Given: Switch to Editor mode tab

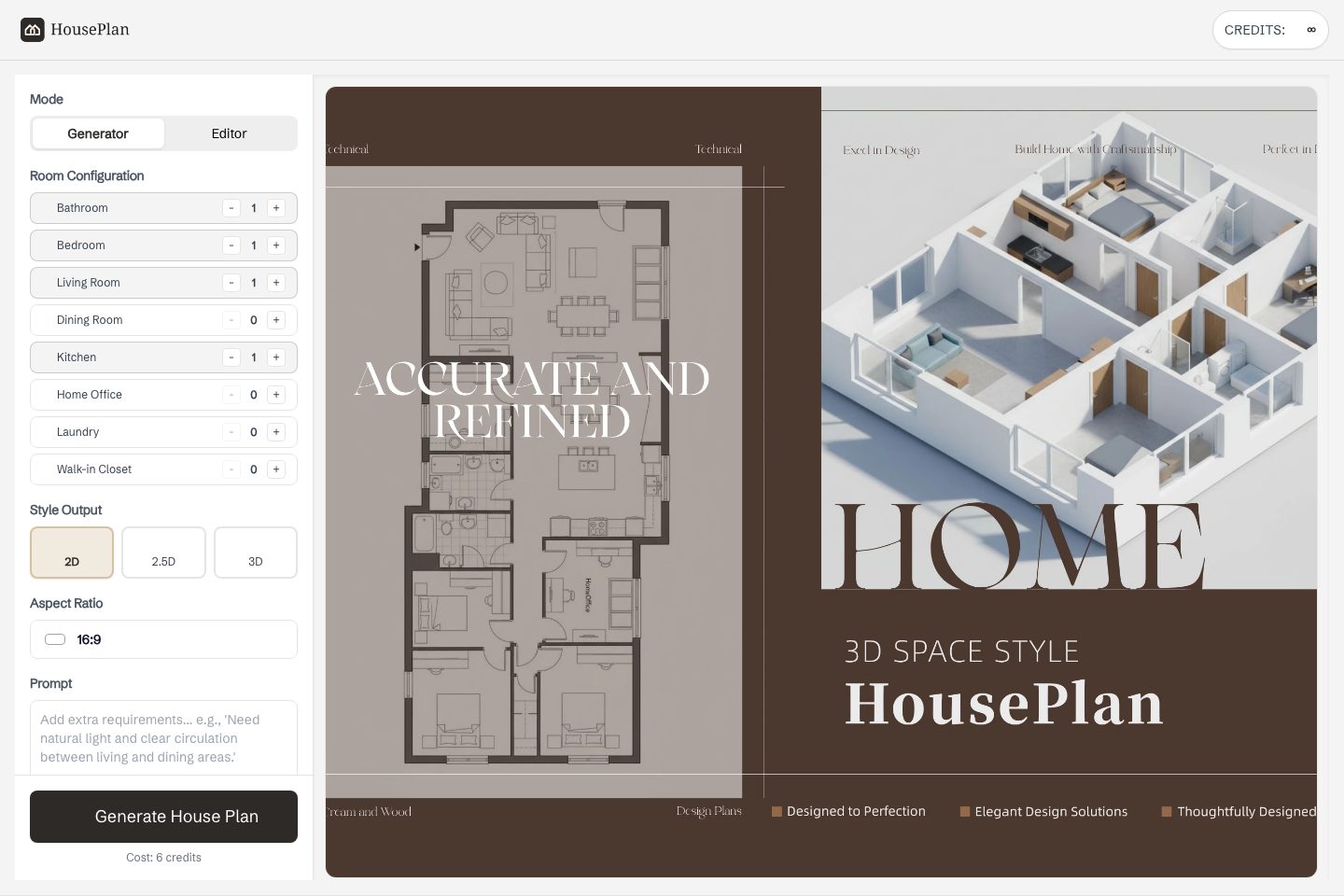Looking at the screenshot, I should pyautogui.click(x=229, y=133).
